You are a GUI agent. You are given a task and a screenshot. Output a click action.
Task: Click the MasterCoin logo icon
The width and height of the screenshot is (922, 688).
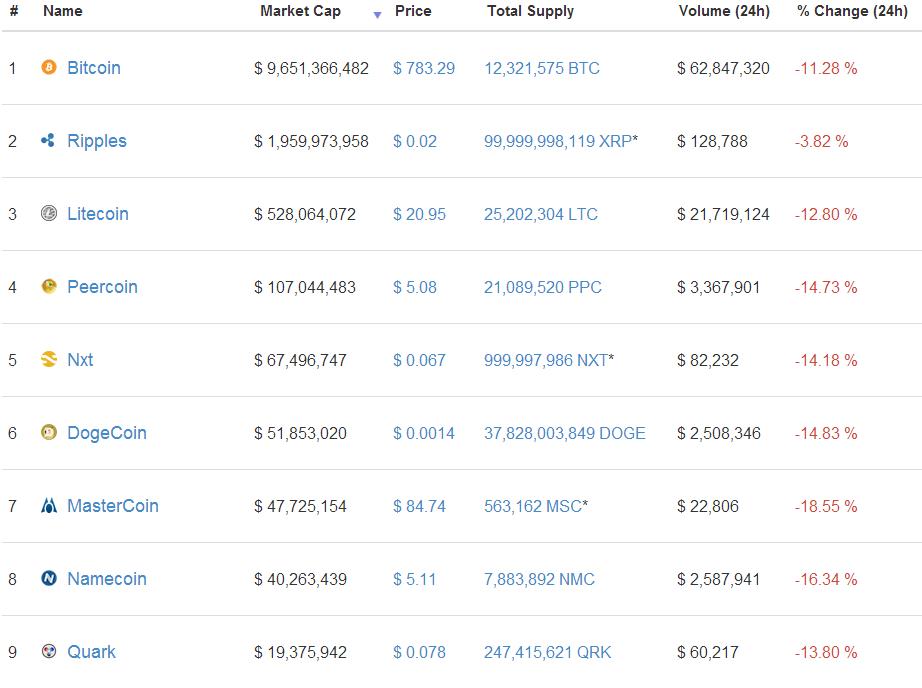[x=49, y=505]
